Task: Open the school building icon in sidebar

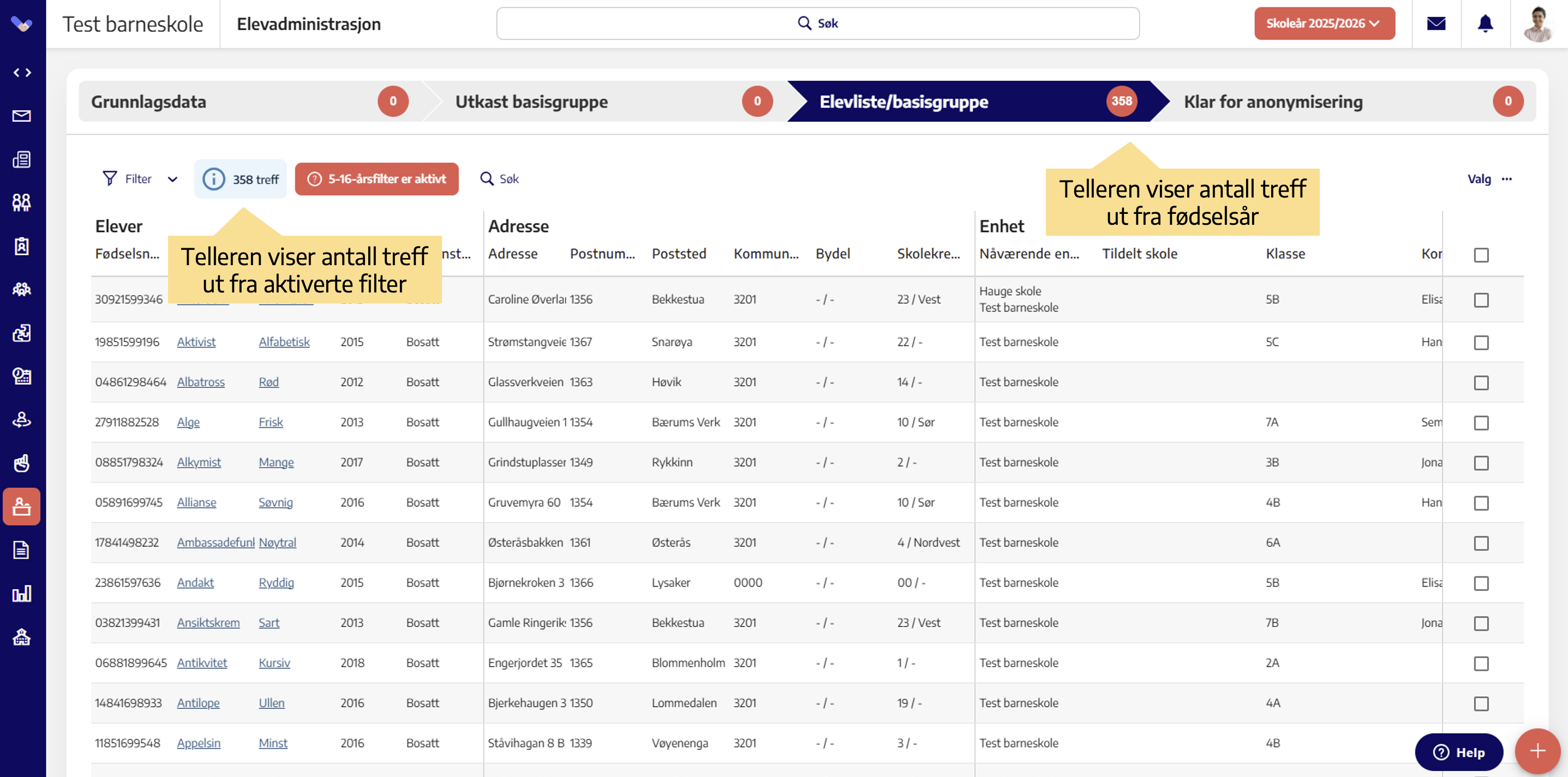Action: pyautogui.click(x=22, y=637)
